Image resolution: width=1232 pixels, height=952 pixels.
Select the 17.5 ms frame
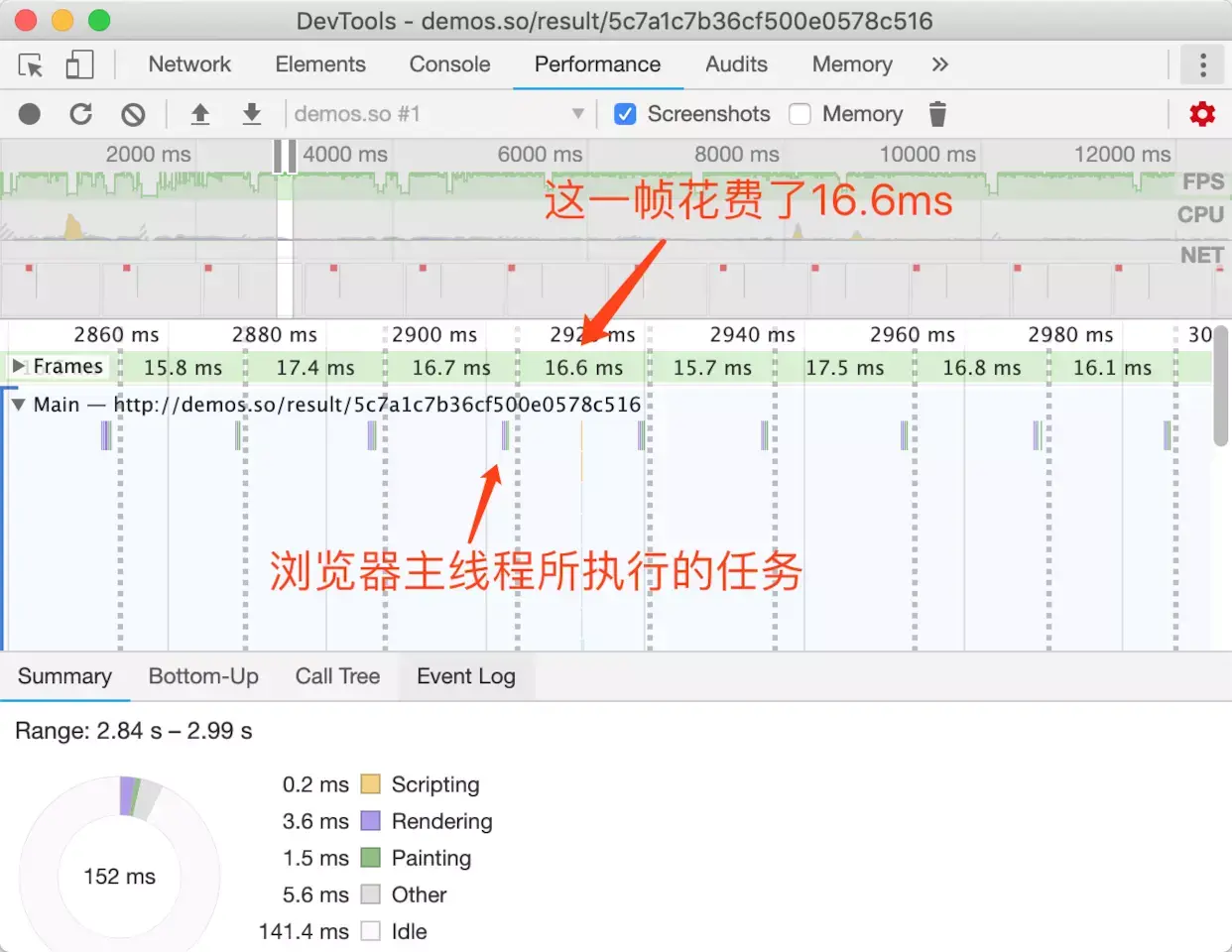coord(844,368)
